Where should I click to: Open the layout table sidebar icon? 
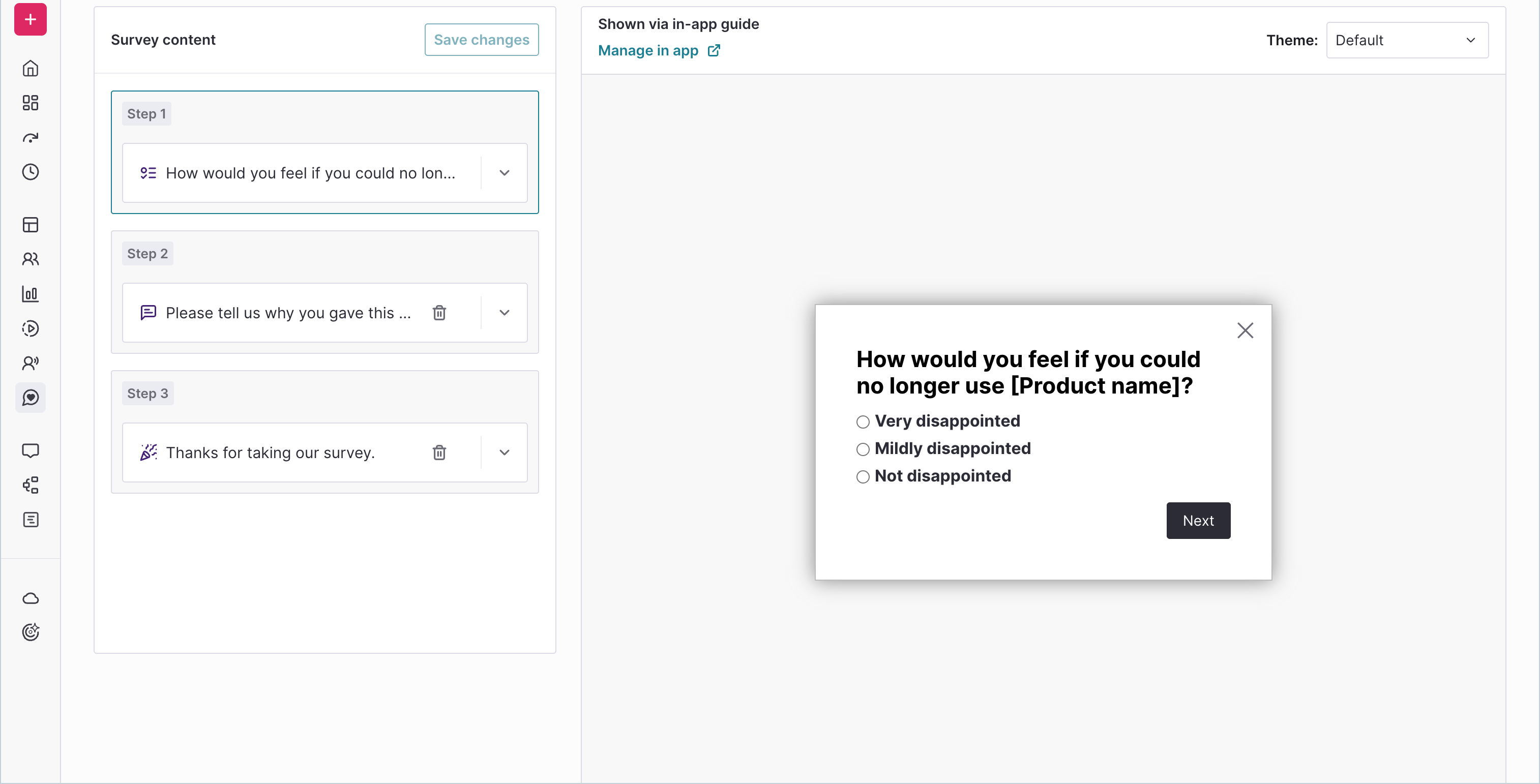(x=31, y=225)
